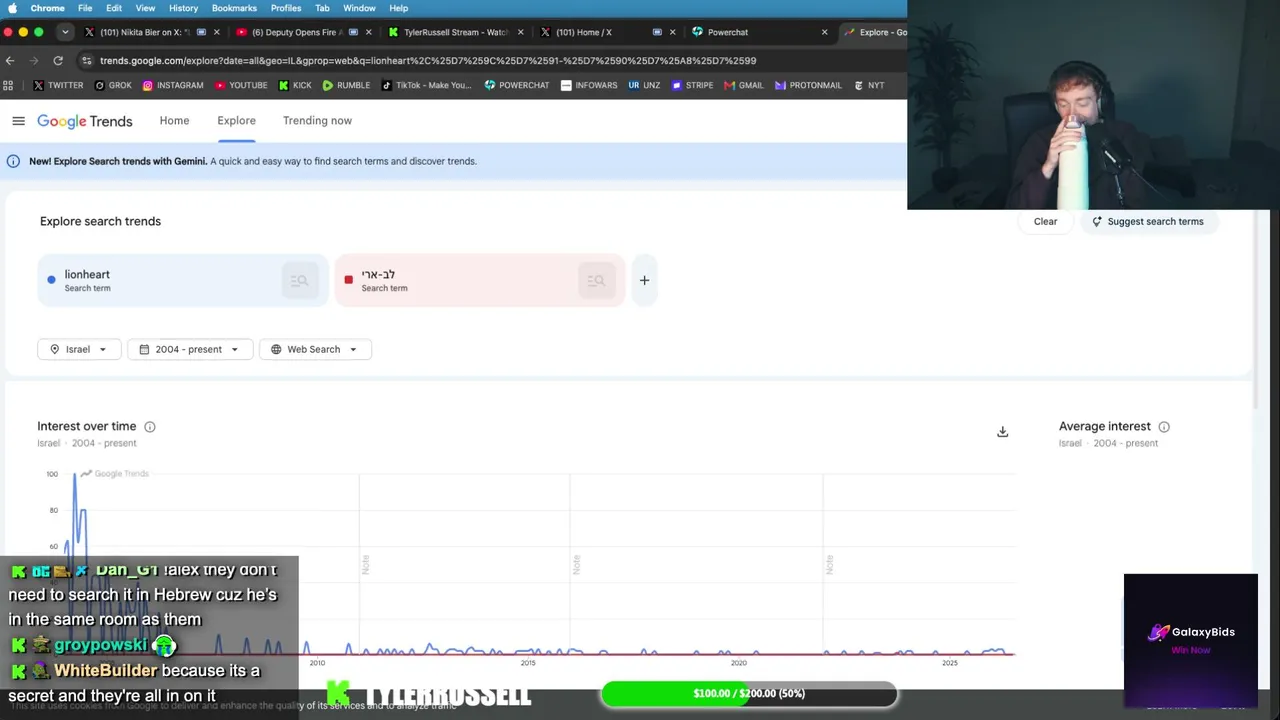Click the info icon in the Gemini banner
1280x720 pixels.
click(x=13, y=161)
